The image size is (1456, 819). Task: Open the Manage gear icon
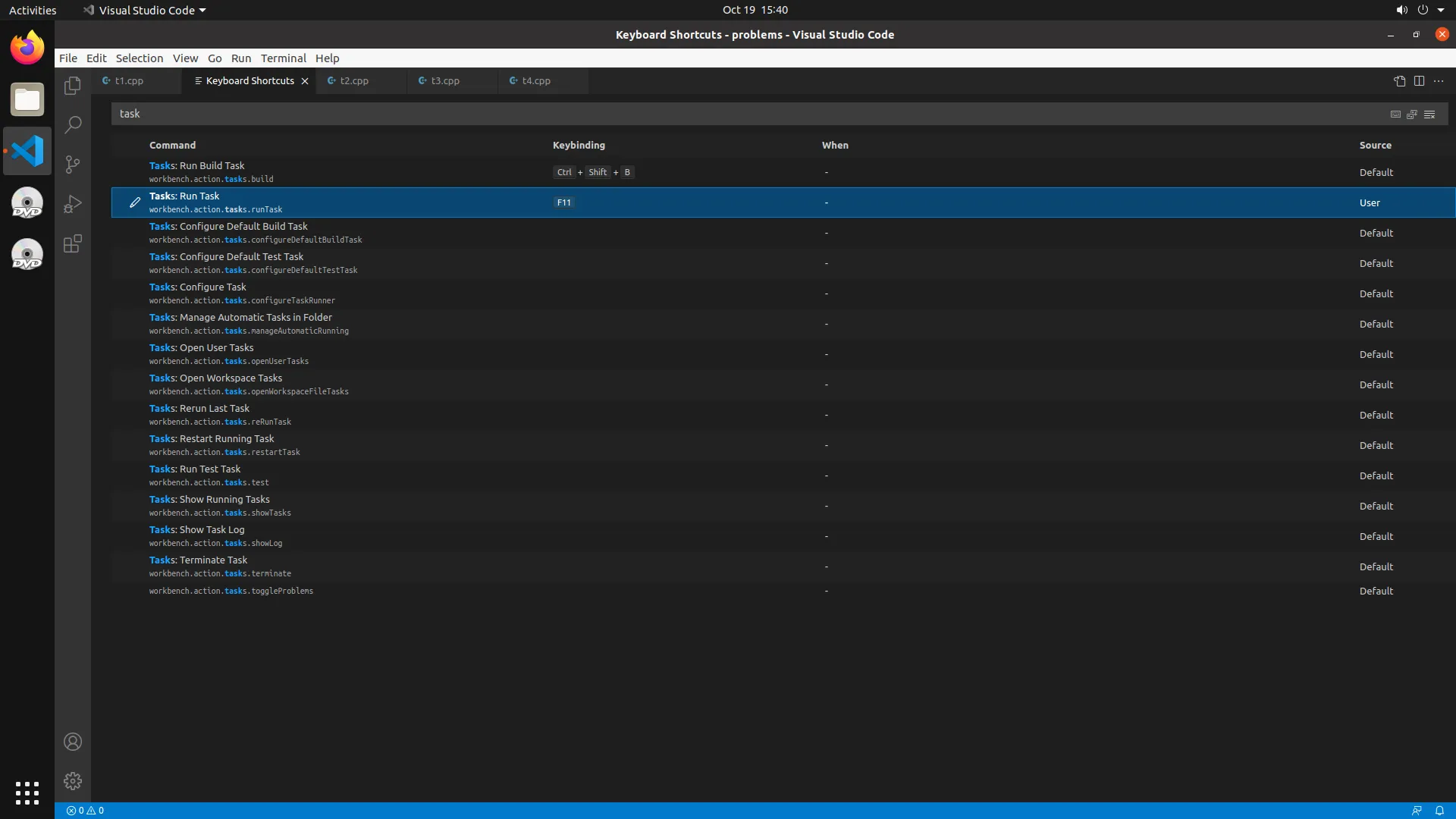point(73,781)
